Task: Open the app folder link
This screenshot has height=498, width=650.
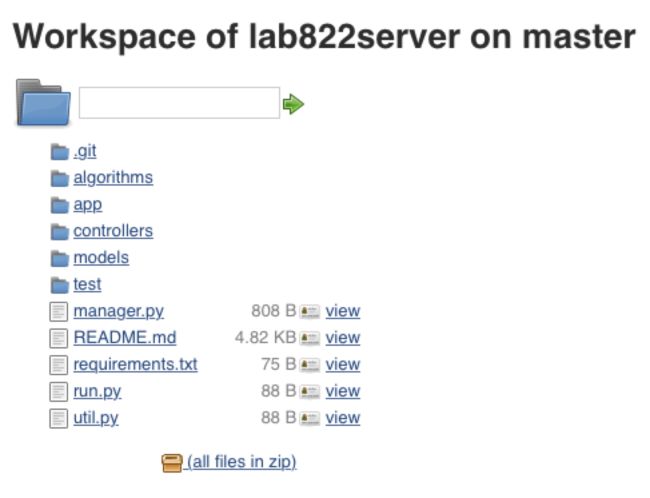Action: 88,205
